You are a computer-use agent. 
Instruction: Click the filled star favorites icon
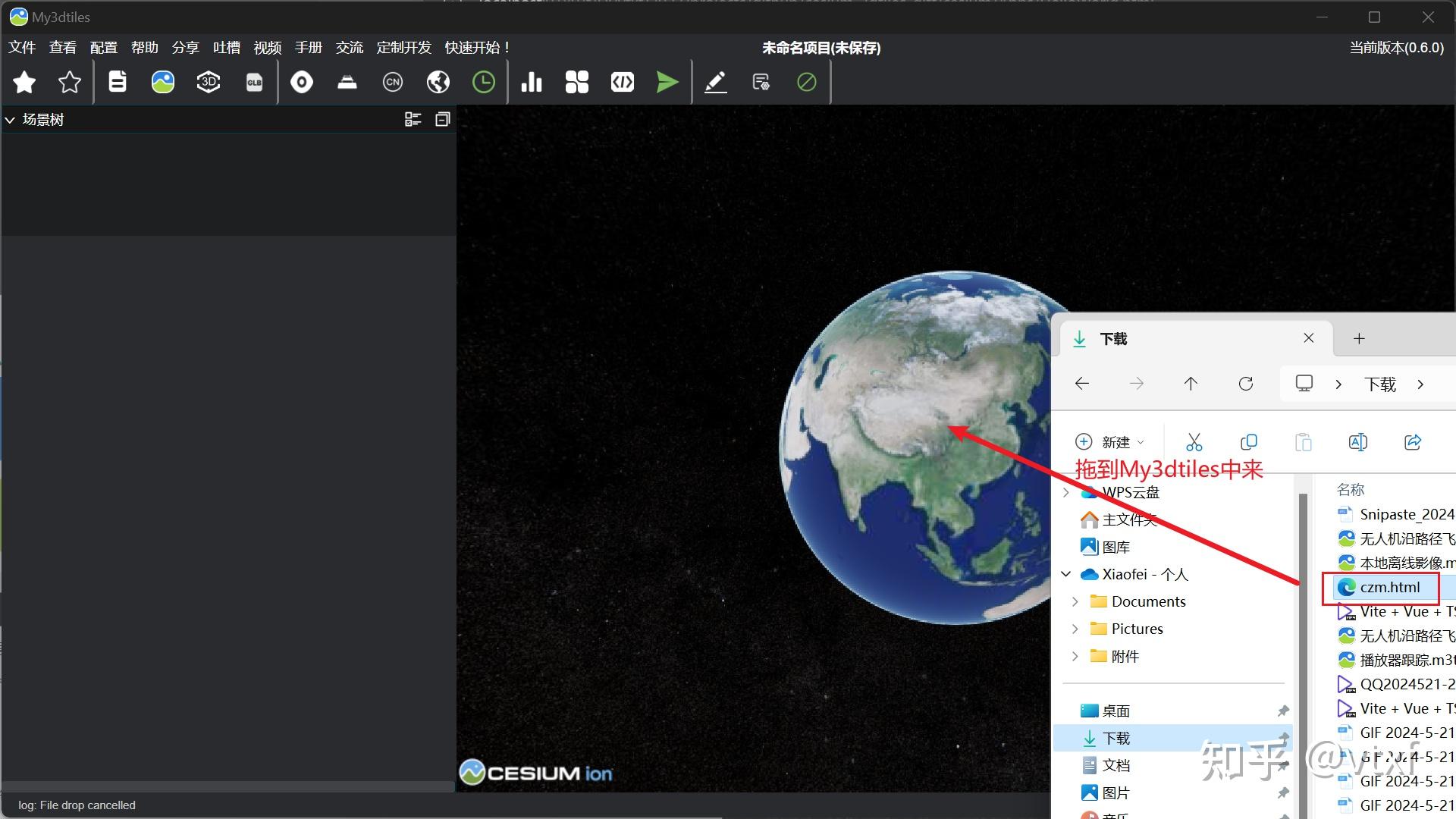[24, 82]
